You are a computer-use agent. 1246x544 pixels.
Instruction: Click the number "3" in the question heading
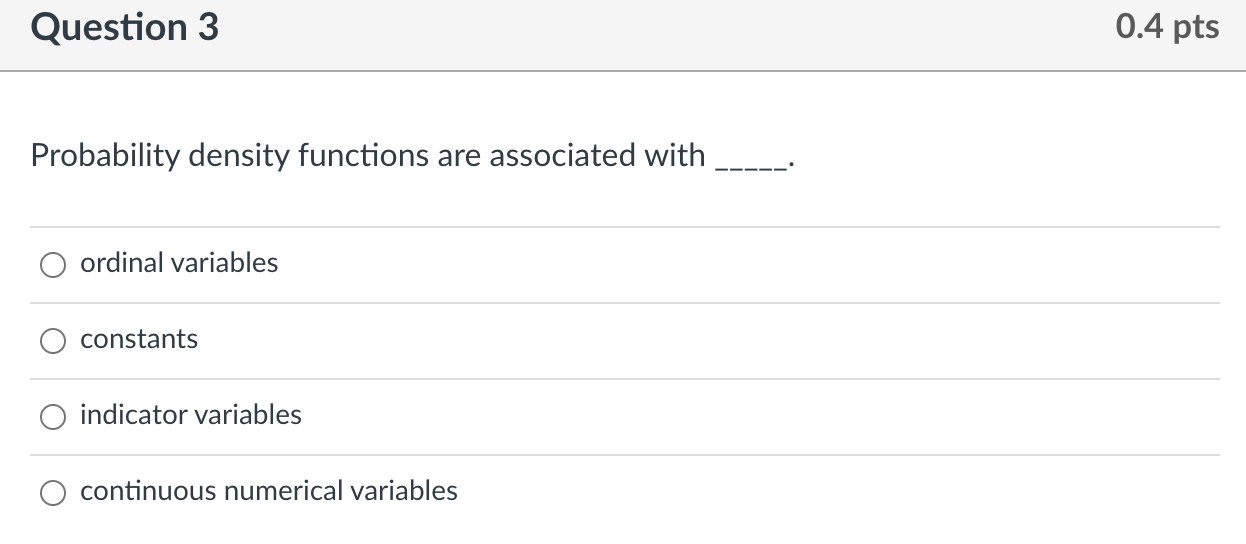pos(208,28)
